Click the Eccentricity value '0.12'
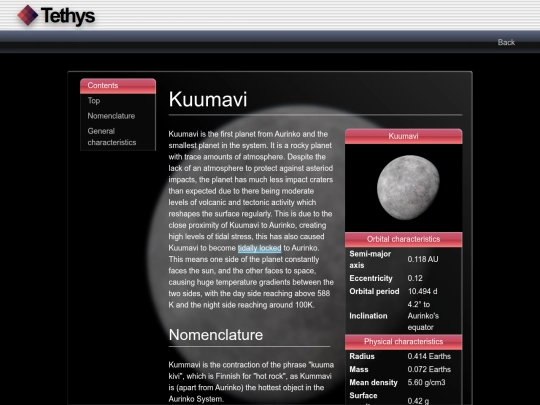 click(x=415, y=278)
